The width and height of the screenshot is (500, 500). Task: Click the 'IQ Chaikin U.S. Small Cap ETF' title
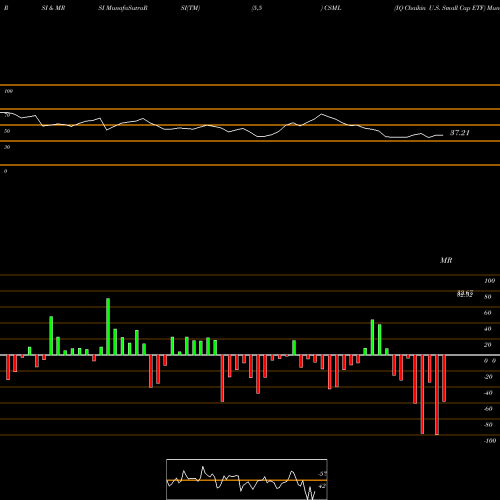[x=439, y=8]
